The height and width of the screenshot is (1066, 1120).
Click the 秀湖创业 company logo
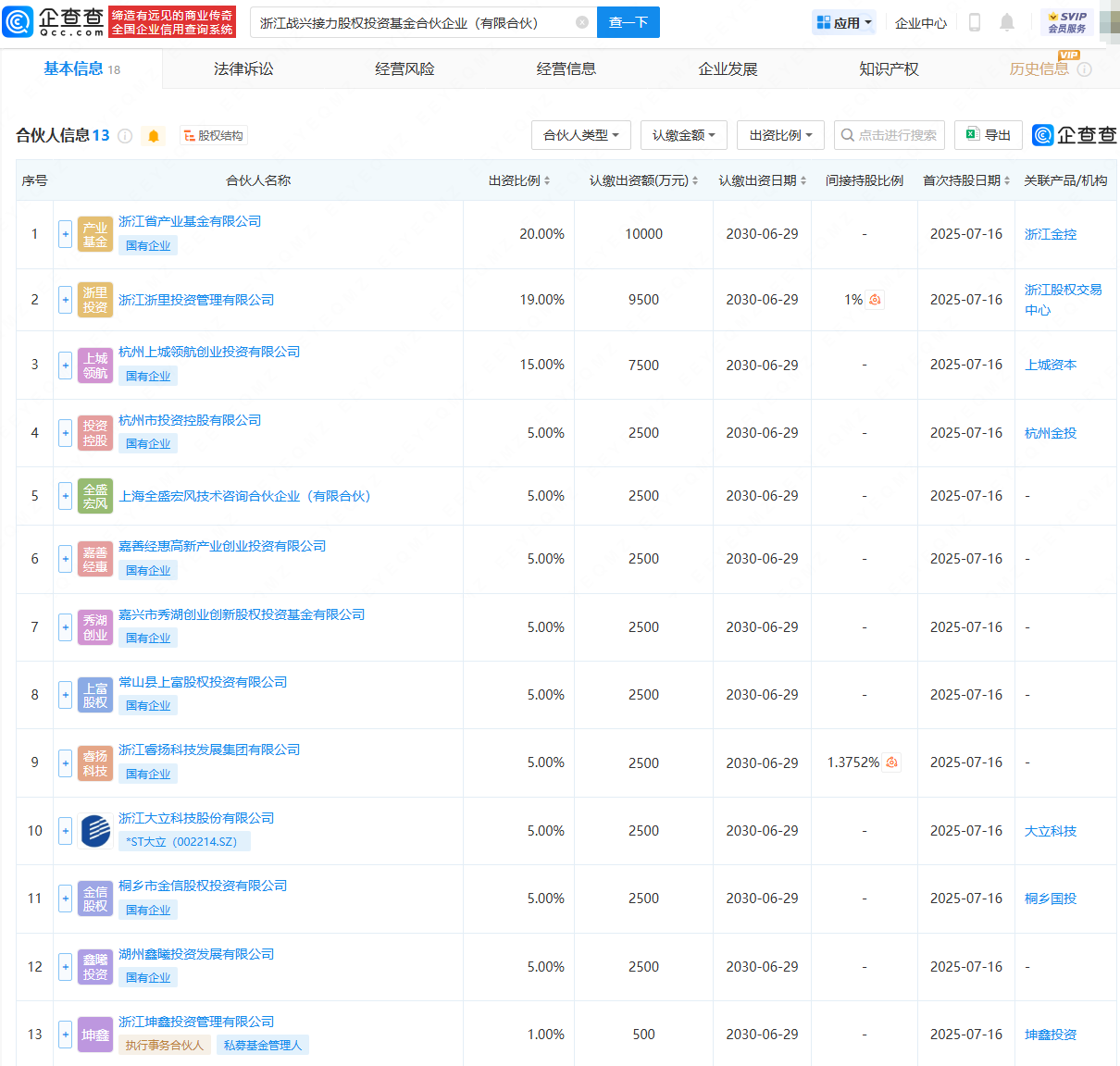click(95, 627)
